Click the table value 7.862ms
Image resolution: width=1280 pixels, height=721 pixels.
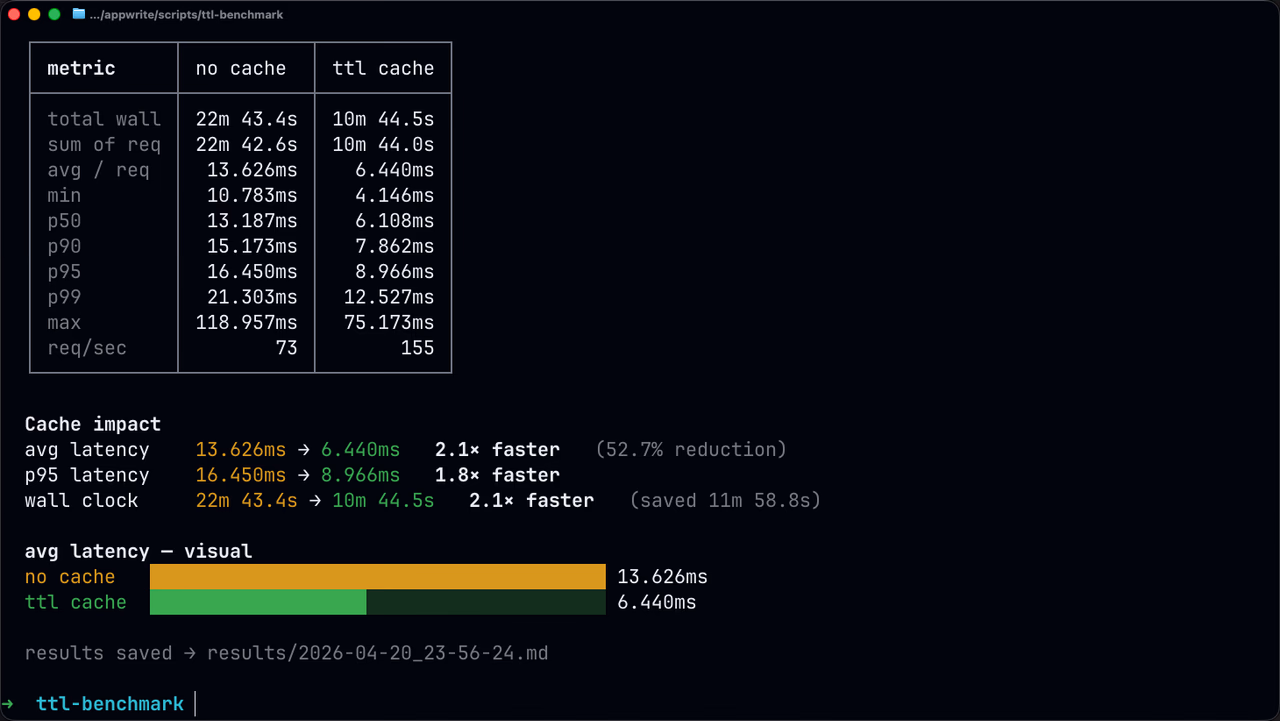tap(395, 246)
